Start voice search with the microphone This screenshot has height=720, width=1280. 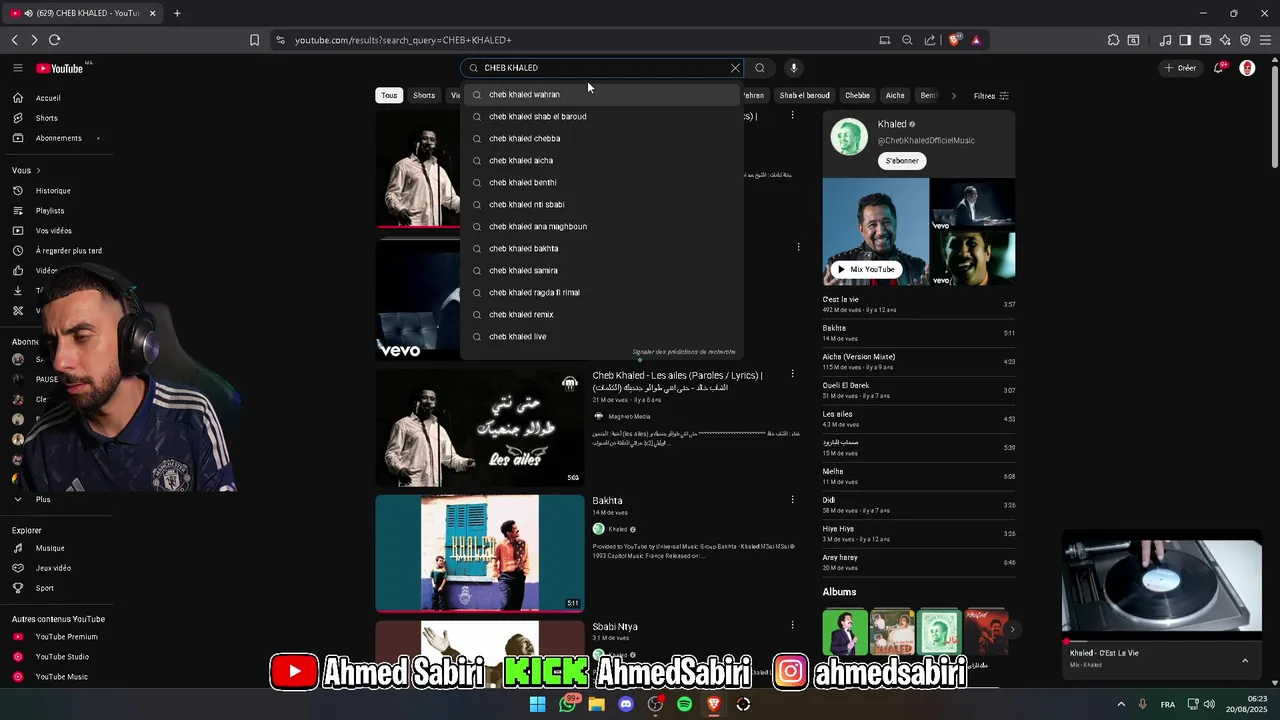pos(794,68)
